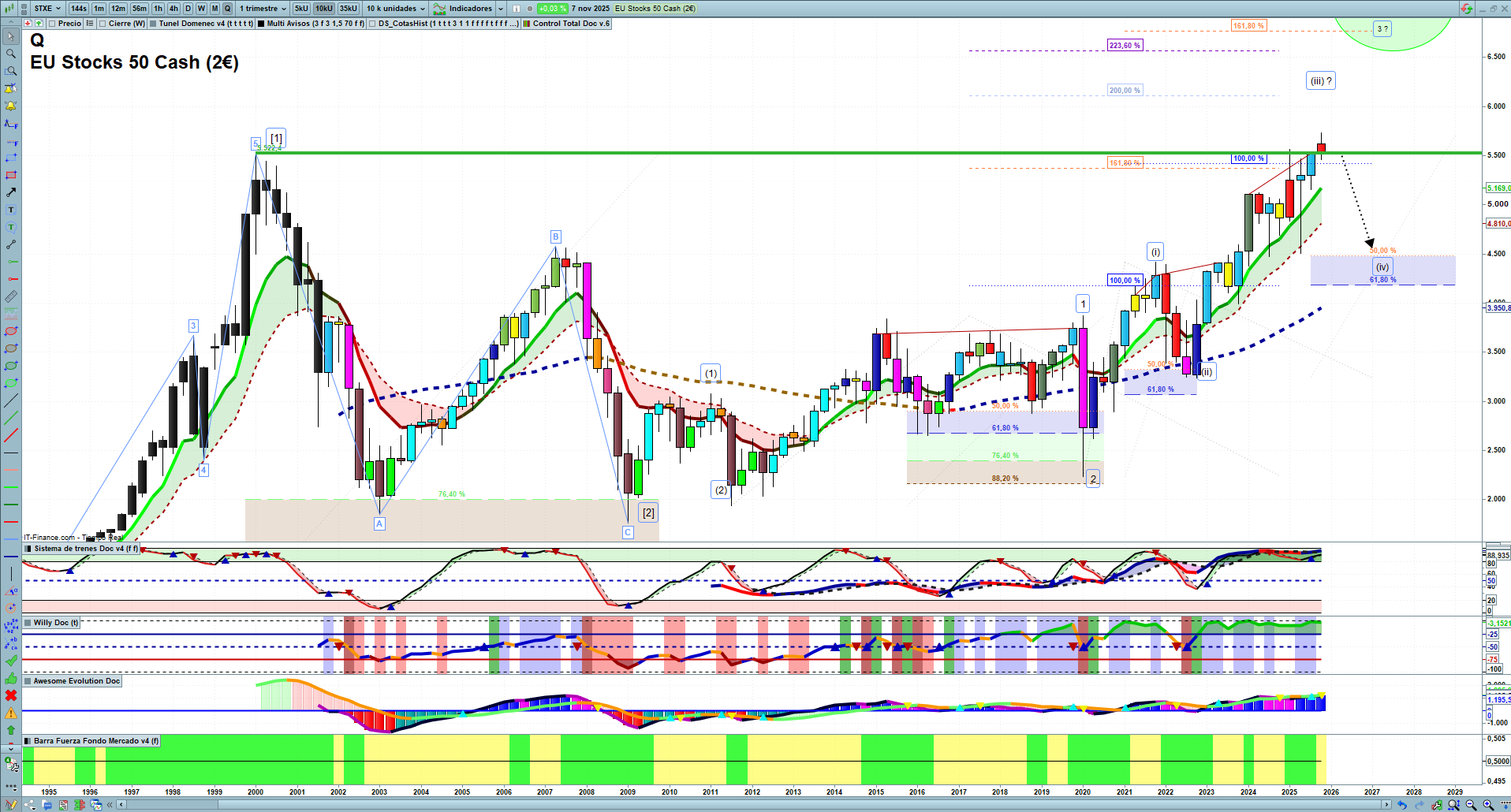Image resolution: width=1511 pixels, height=812 pixels.
Task: Click the red X delete icon
Action: (x=10, y=695)
